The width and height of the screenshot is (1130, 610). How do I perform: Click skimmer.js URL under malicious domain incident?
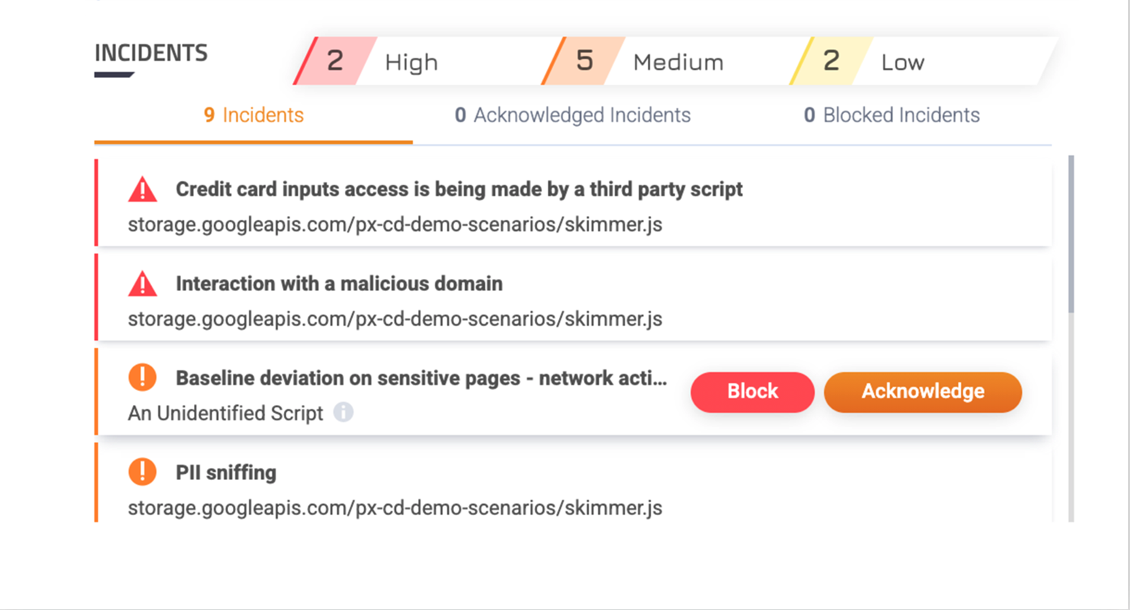pyautogui.click(x=395, y=319)
